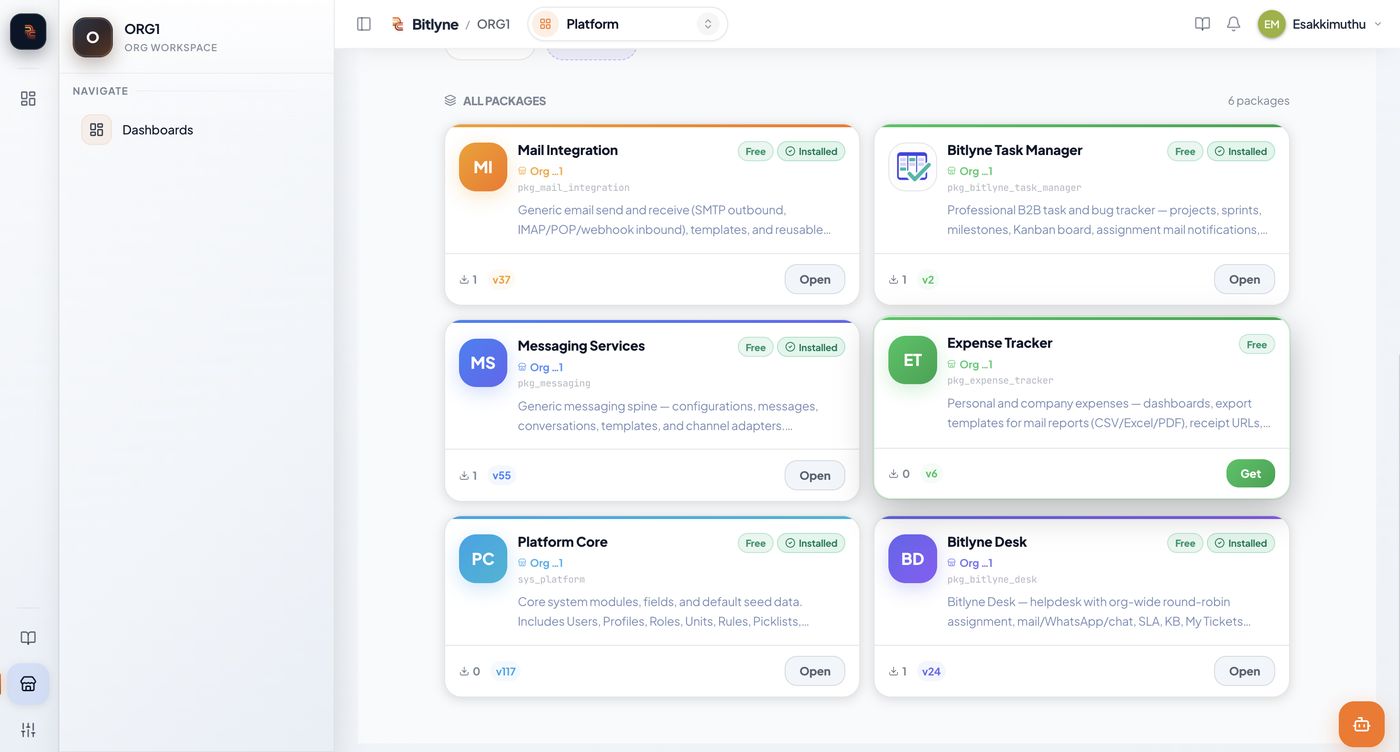Get the Expense Tracker package
Image resolution: width=1400 pixels, height=752 pixels.
point(1250,474)
